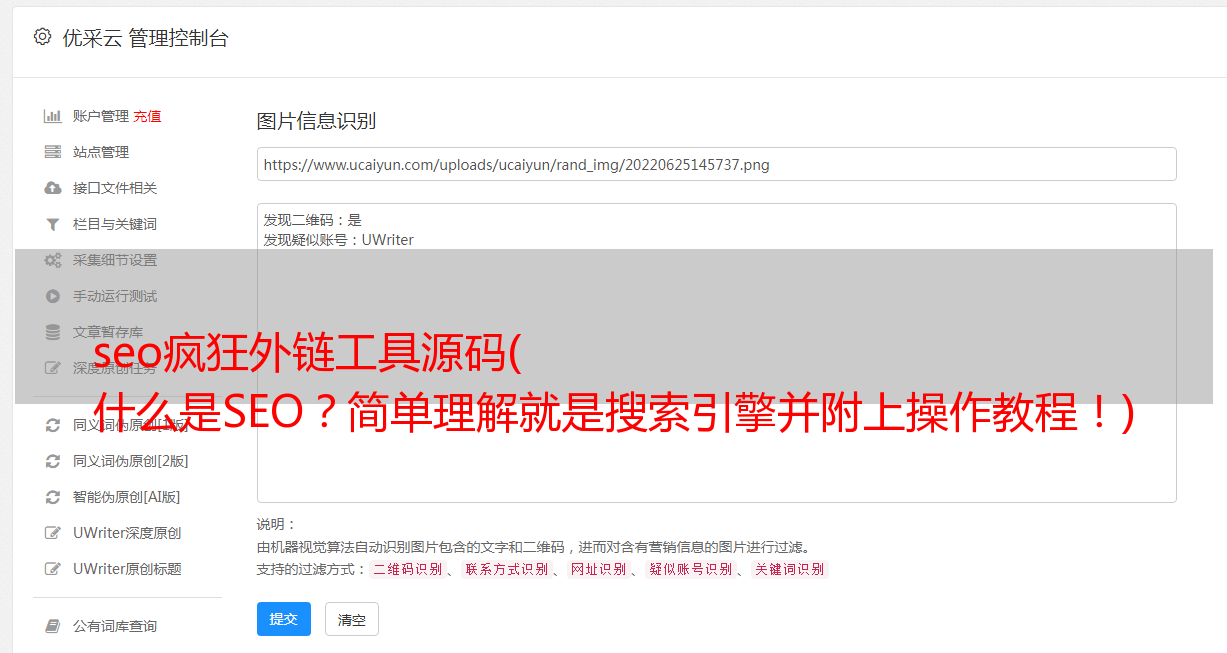
Task: Open UWriter深度原创 menu item
Action: tap(127, 533)
